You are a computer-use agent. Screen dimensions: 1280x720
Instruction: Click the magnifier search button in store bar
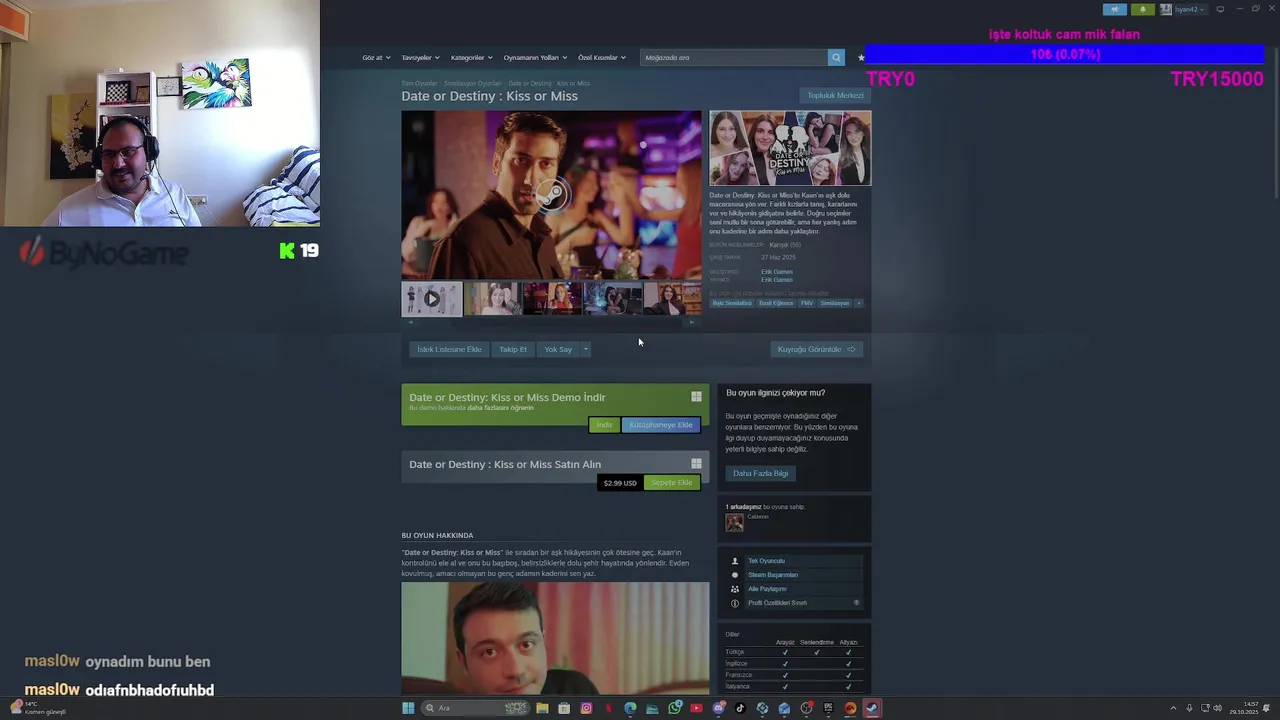pyautogui.click(x=836, y=57)
